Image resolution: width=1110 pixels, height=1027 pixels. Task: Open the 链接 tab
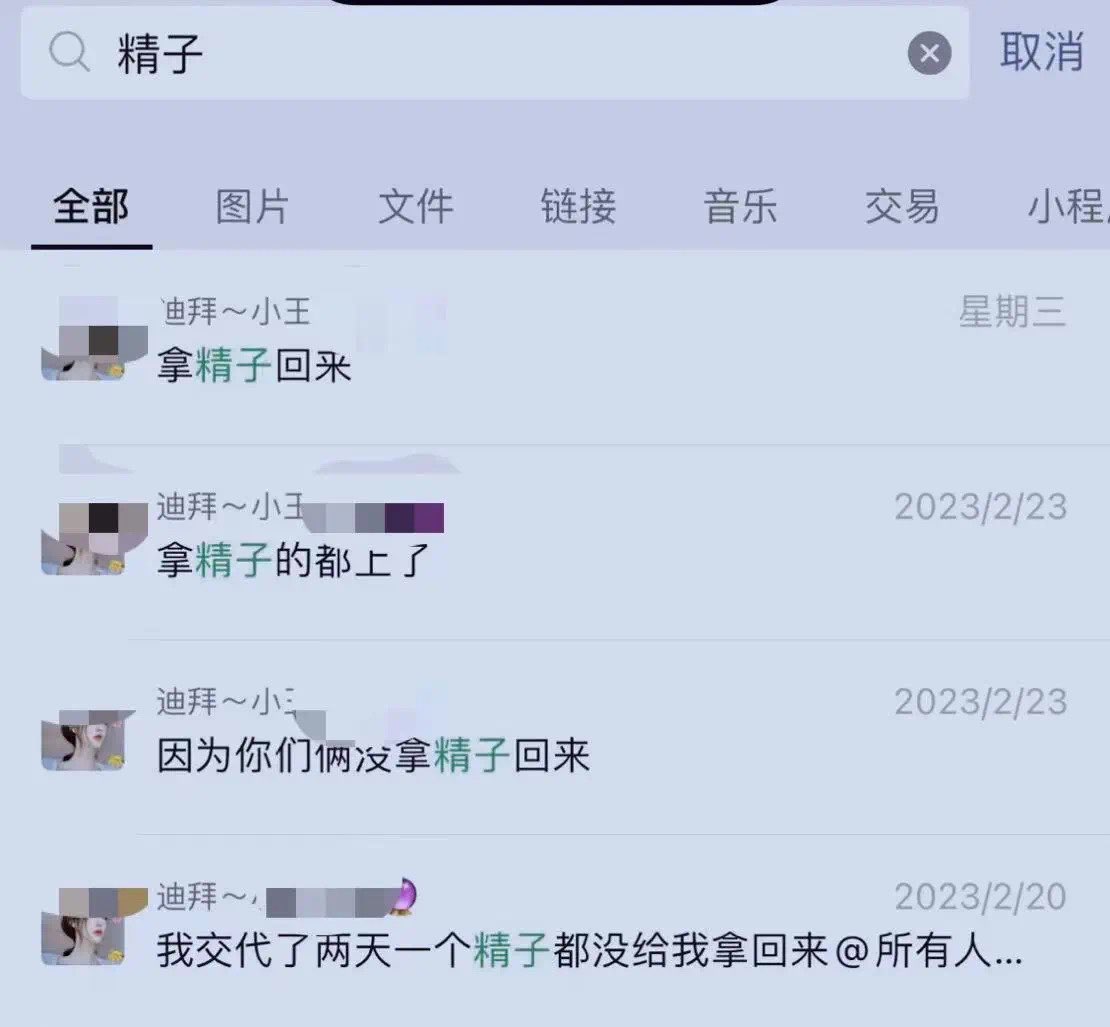[578, 207]
